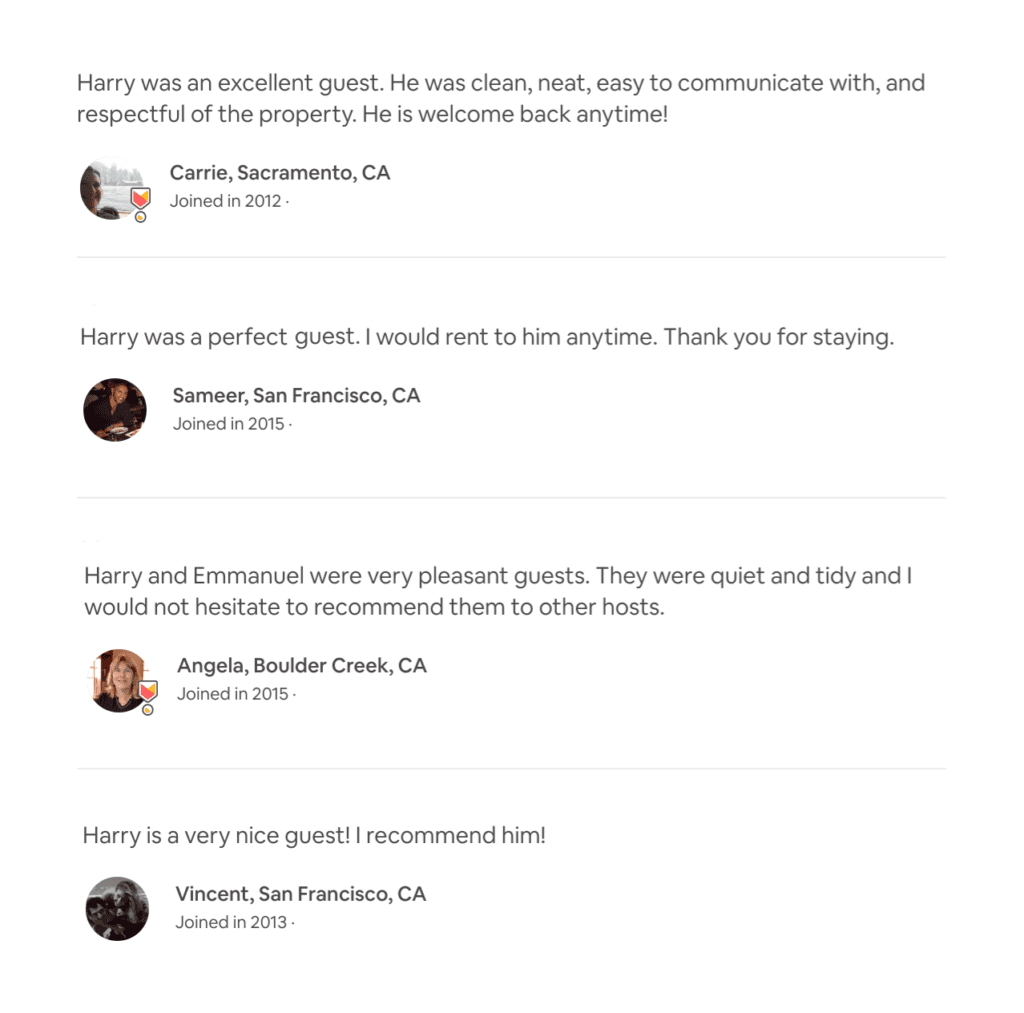Click the name Vincent, San Francisco, CA

point(300,893)
